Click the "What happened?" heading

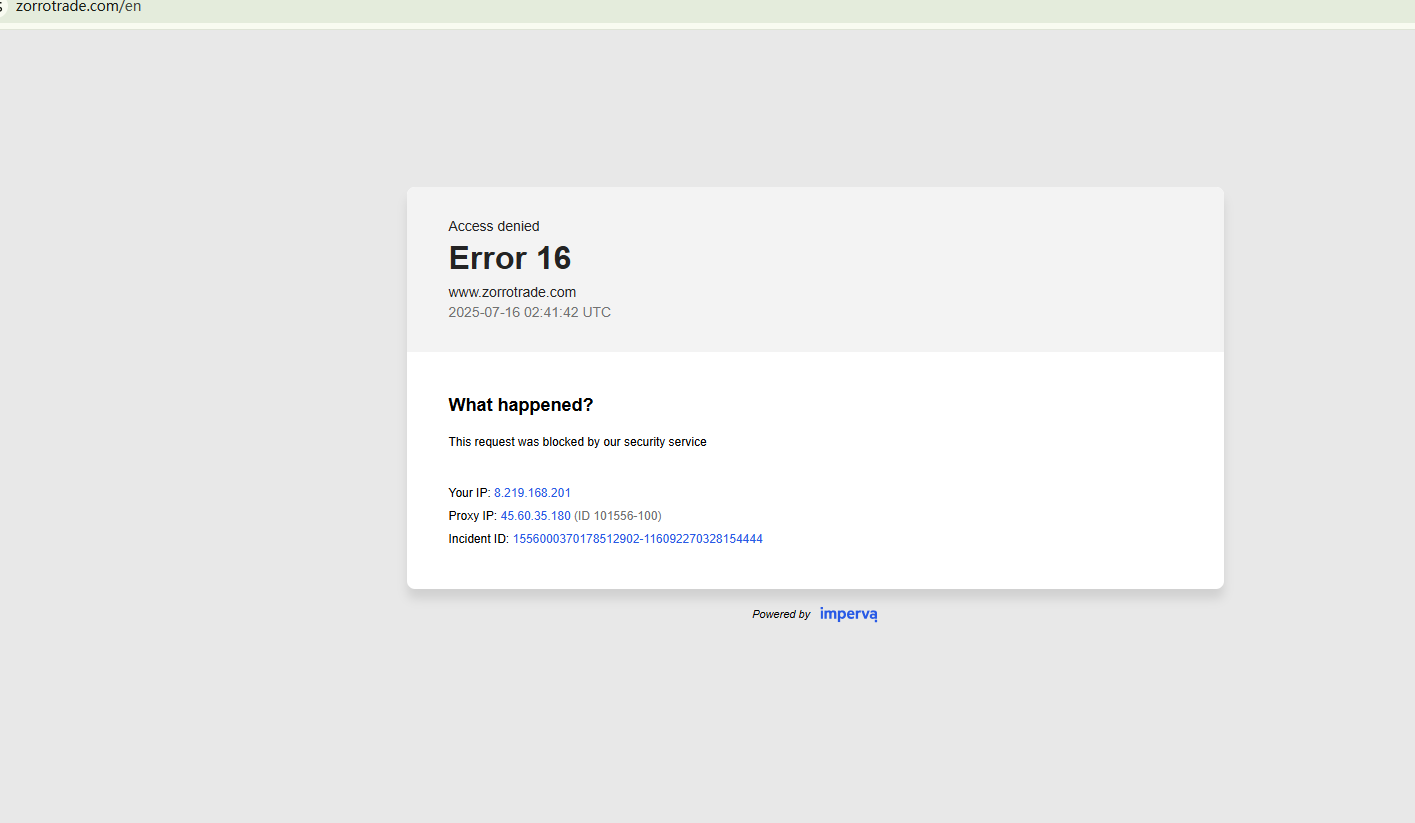(x=520, y=405)
